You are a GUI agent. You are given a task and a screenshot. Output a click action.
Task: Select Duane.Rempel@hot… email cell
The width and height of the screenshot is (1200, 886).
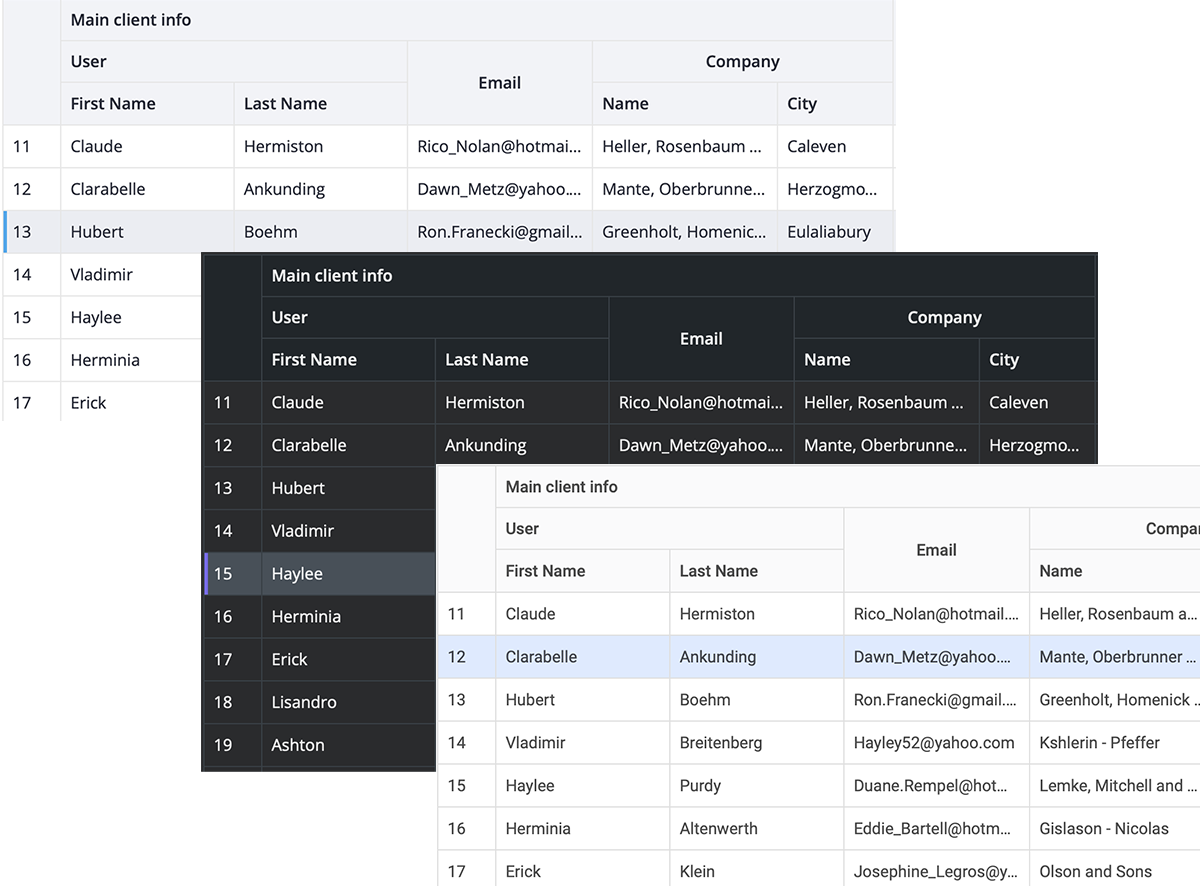pyautogui.click(x=930, y=786)
